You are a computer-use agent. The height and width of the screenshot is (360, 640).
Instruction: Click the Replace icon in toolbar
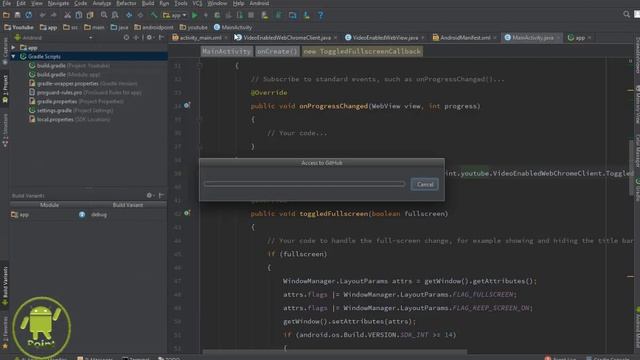click(x=115, y=15)
